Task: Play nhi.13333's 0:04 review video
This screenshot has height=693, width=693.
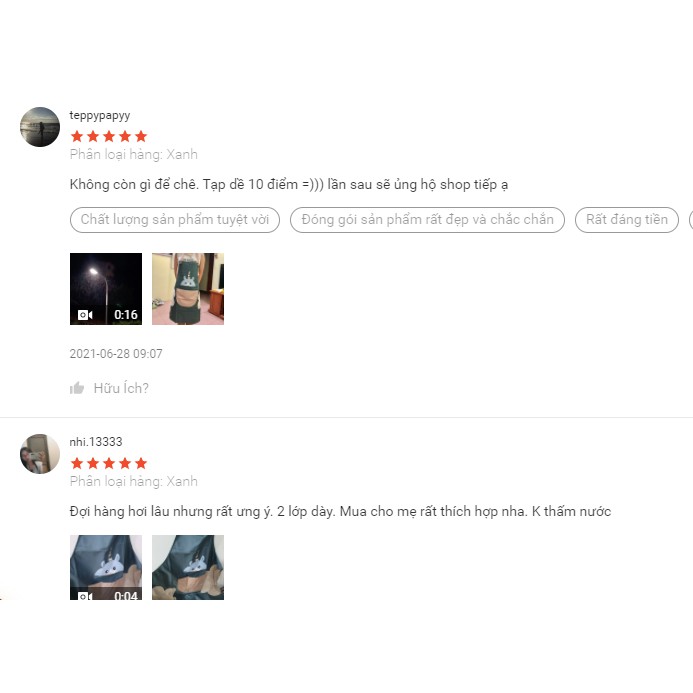Action: (x=106, y=567)
